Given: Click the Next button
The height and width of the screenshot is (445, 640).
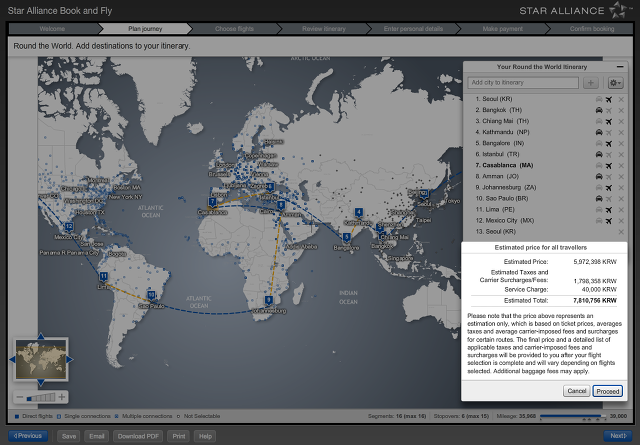Looking at the screenshot, I should point(618,436).
